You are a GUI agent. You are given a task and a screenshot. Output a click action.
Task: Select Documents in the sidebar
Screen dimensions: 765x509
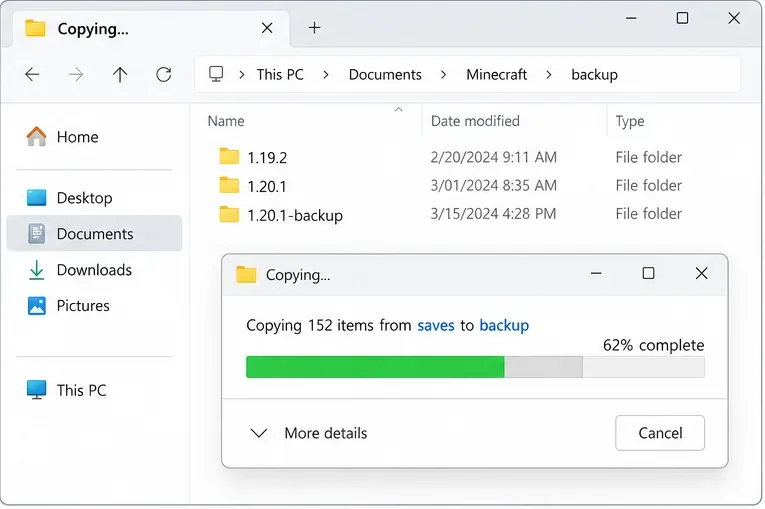94,234
